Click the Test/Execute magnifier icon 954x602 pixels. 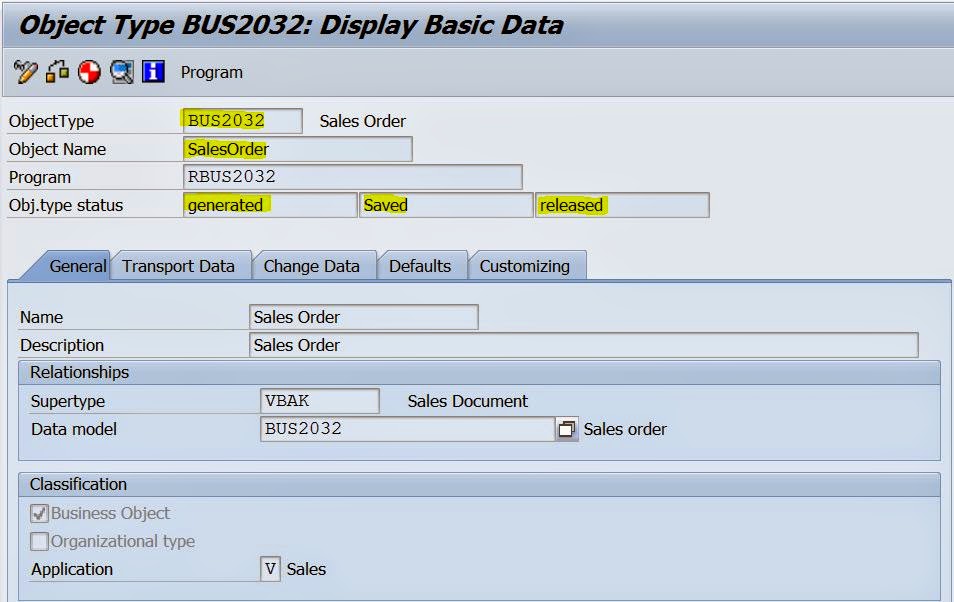pos(119,71)
